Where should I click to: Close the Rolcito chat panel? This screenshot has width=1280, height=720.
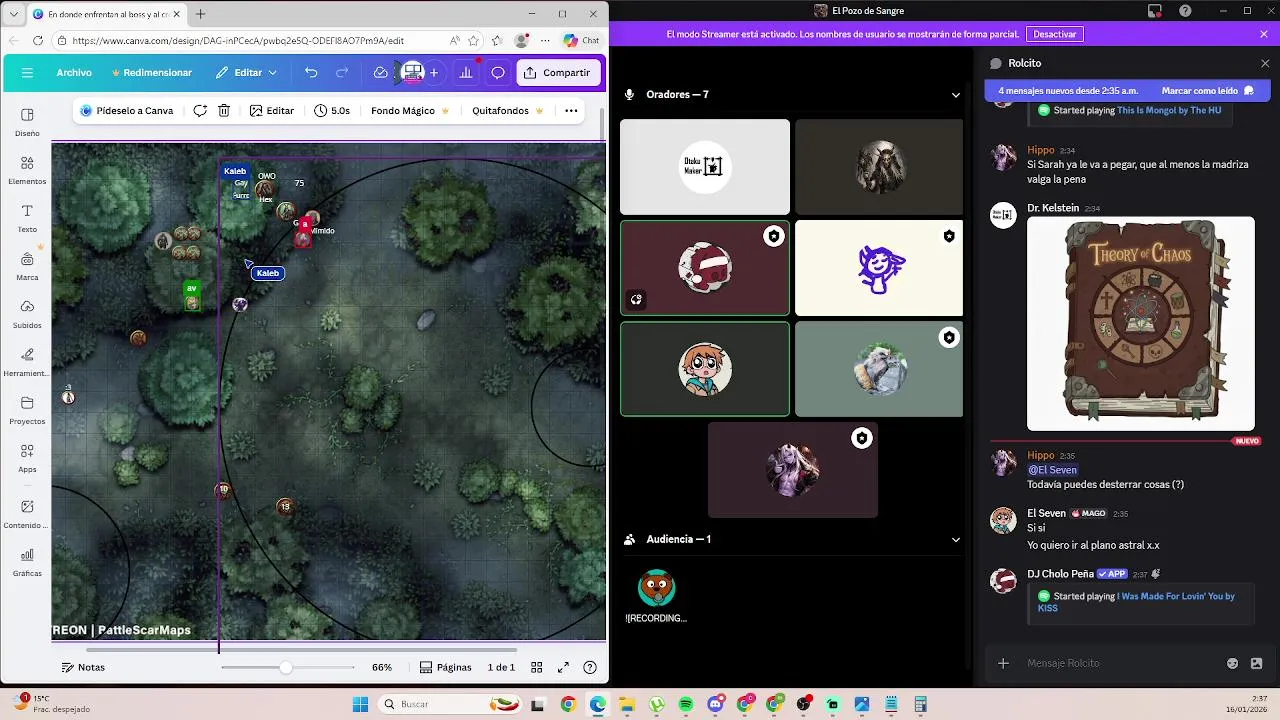(1265, 63)
